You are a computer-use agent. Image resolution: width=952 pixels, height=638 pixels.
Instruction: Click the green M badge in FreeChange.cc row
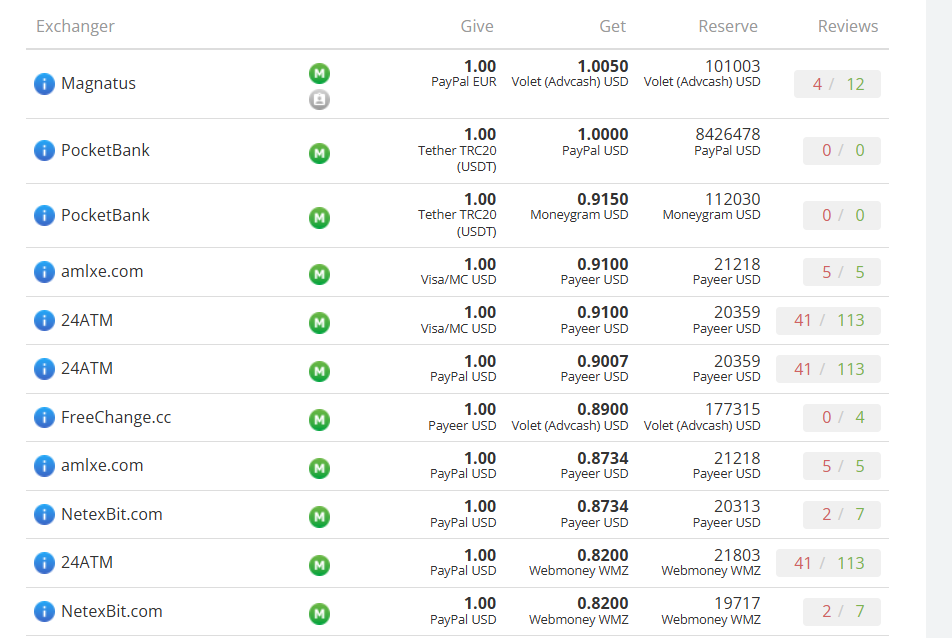coord(319,420)
